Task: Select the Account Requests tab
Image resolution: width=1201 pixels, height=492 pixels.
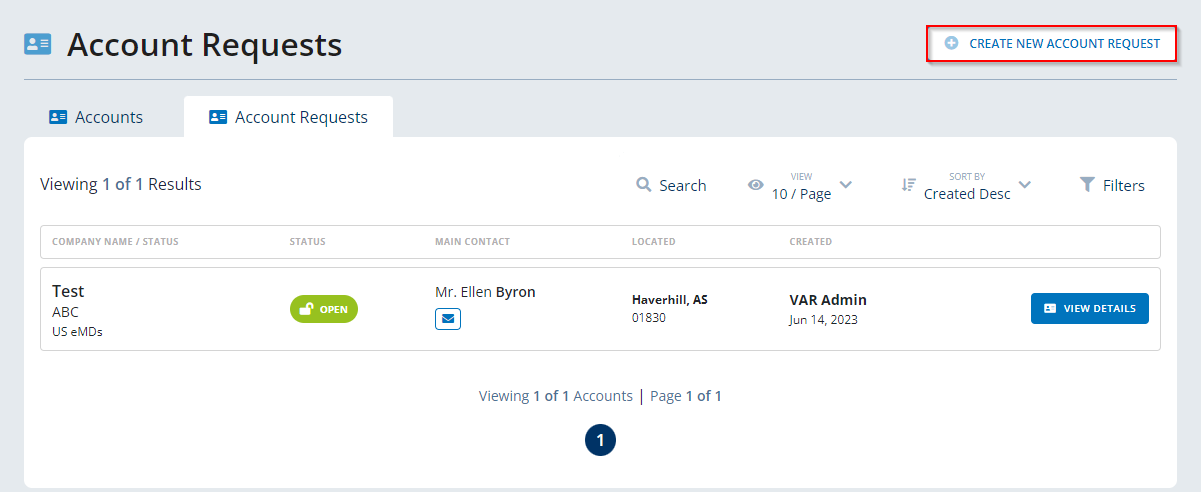Action: coord(288,117)
